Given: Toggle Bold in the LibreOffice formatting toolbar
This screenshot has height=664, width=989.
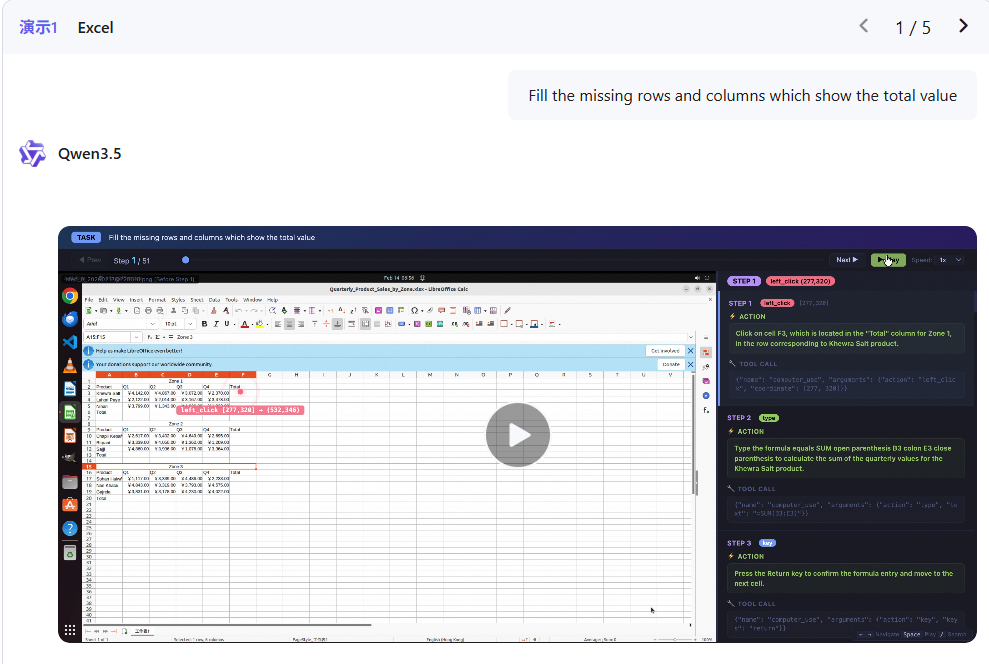Looking at the screenshot, I should (x=204, y=324).
